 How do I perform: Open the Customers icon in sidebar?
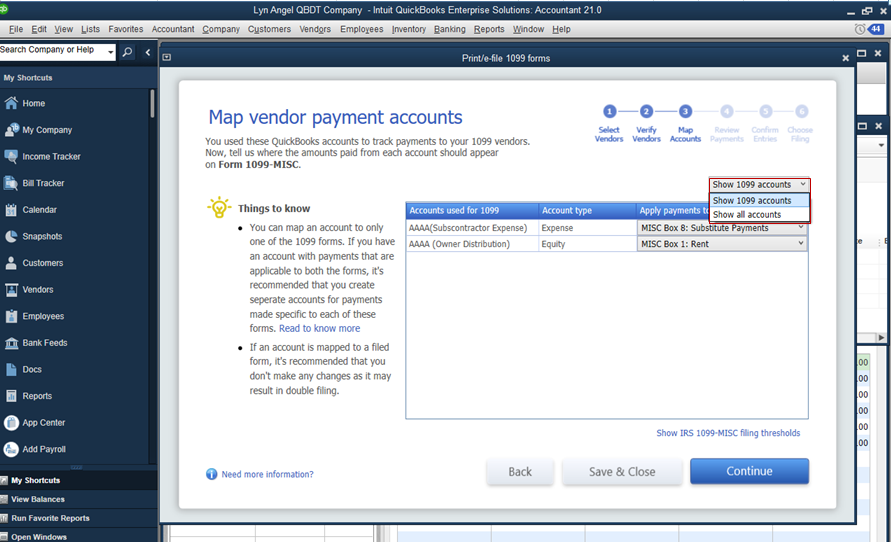pos(11,263)
